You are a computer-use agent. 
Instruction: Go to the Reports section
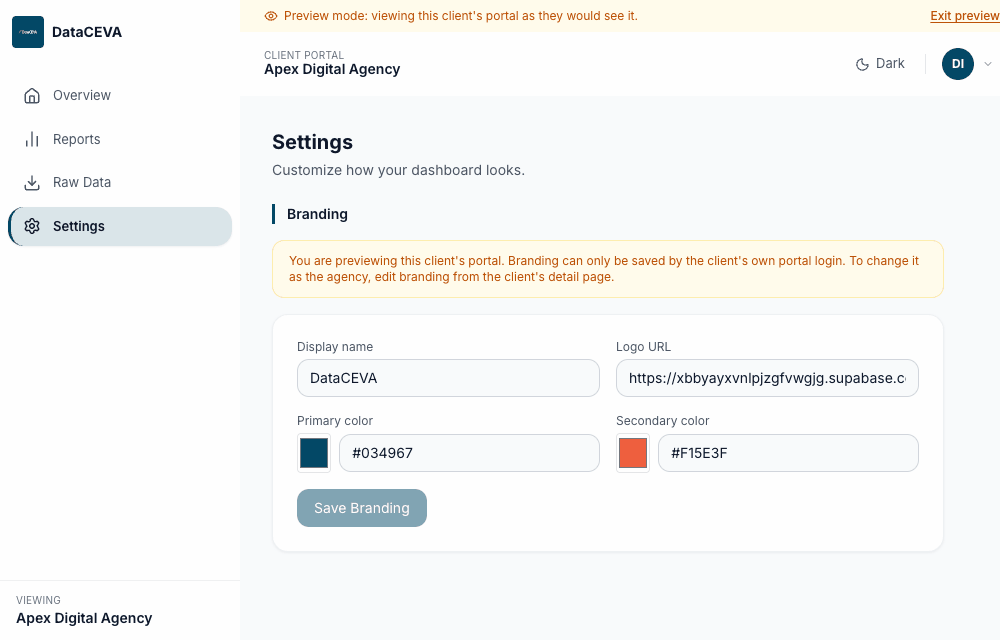pos(120,139)
